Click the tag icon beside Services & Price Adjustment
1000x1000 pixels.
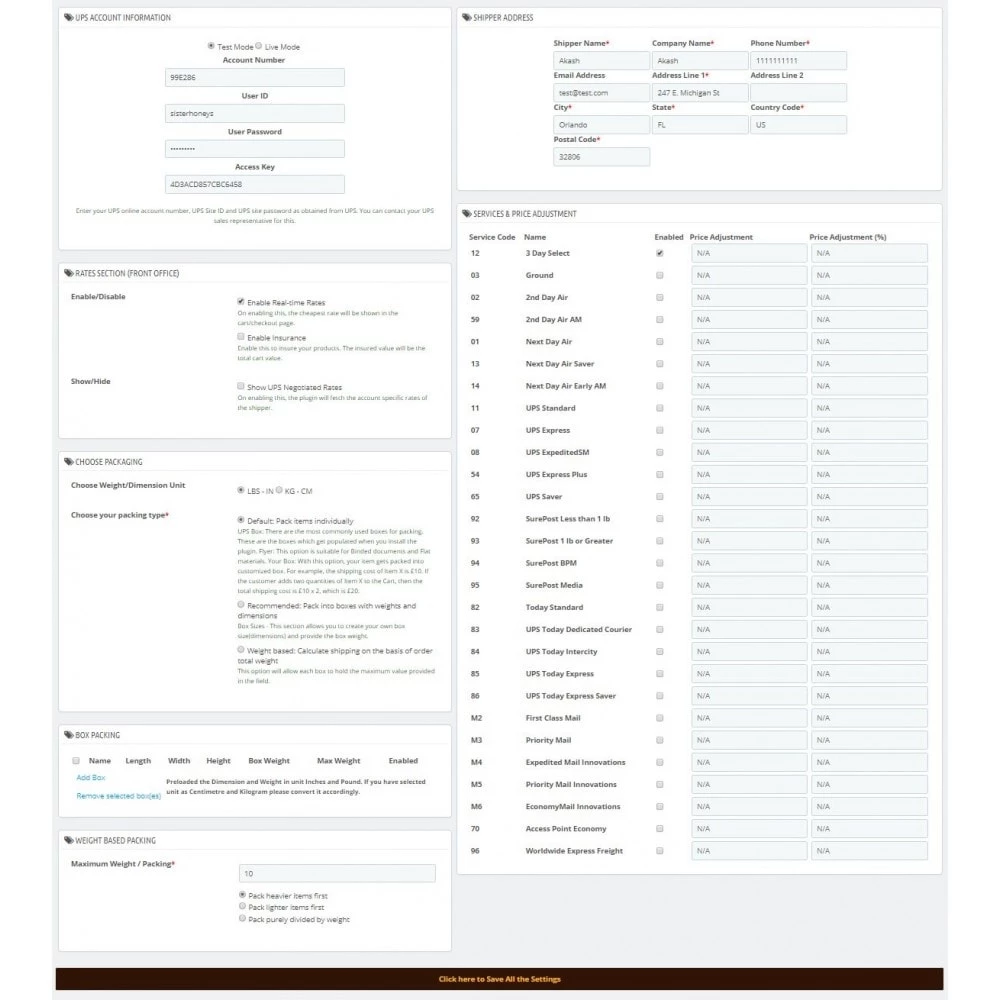[467, 214]
